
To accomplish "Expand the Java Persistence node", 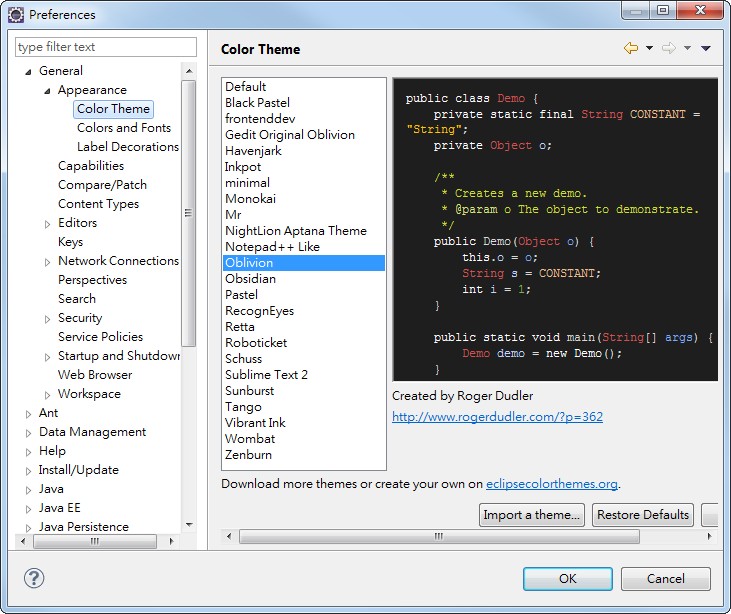I will 28,528.
